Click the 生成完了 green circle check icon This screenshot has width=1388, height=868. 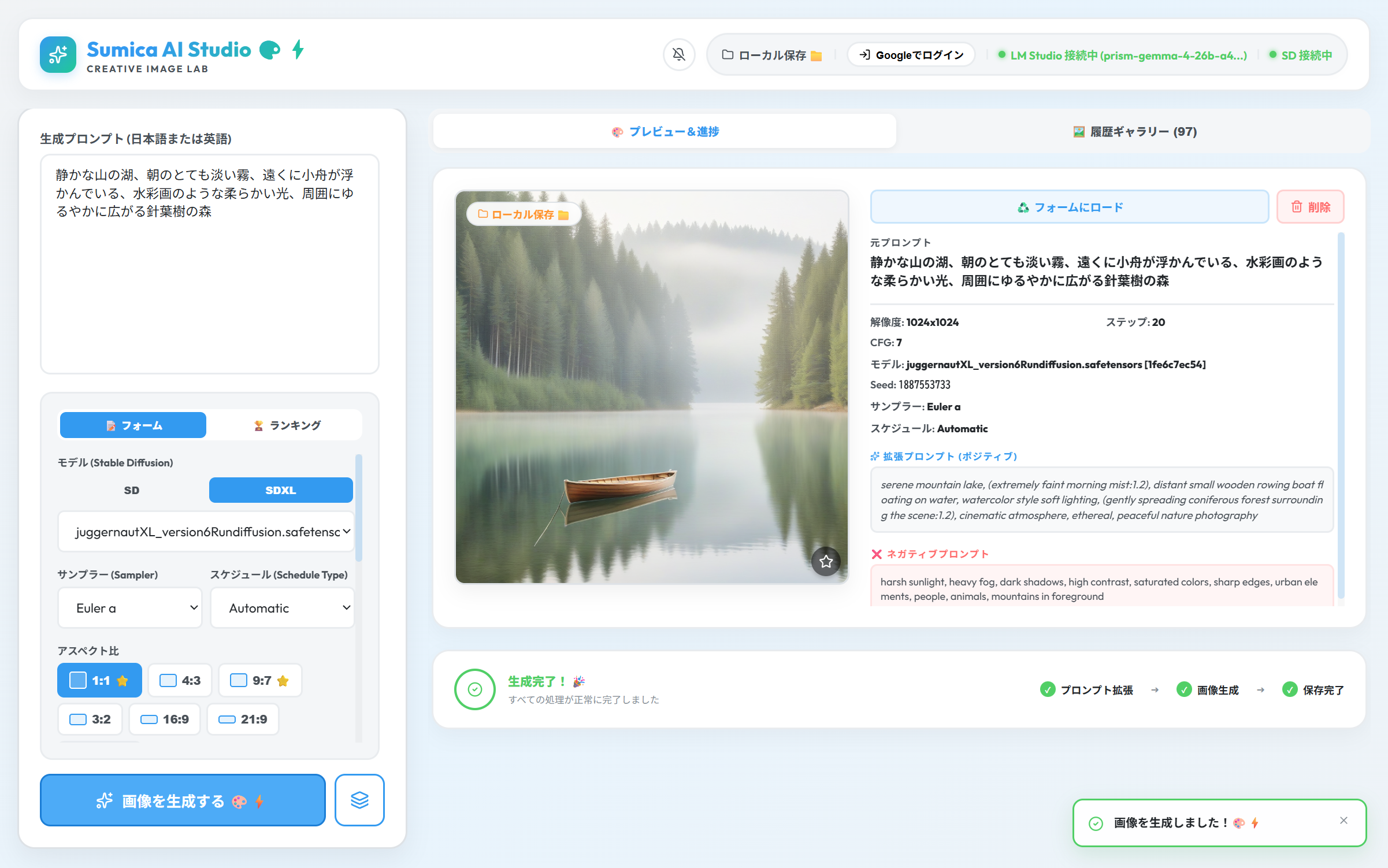point(475,689)
